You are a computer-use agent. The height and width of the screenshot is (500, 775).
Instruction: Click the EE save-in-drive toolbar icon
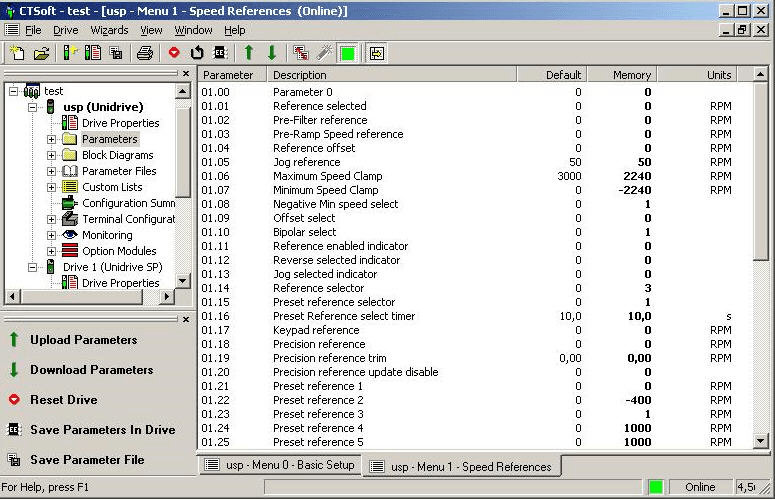(220, 52)
